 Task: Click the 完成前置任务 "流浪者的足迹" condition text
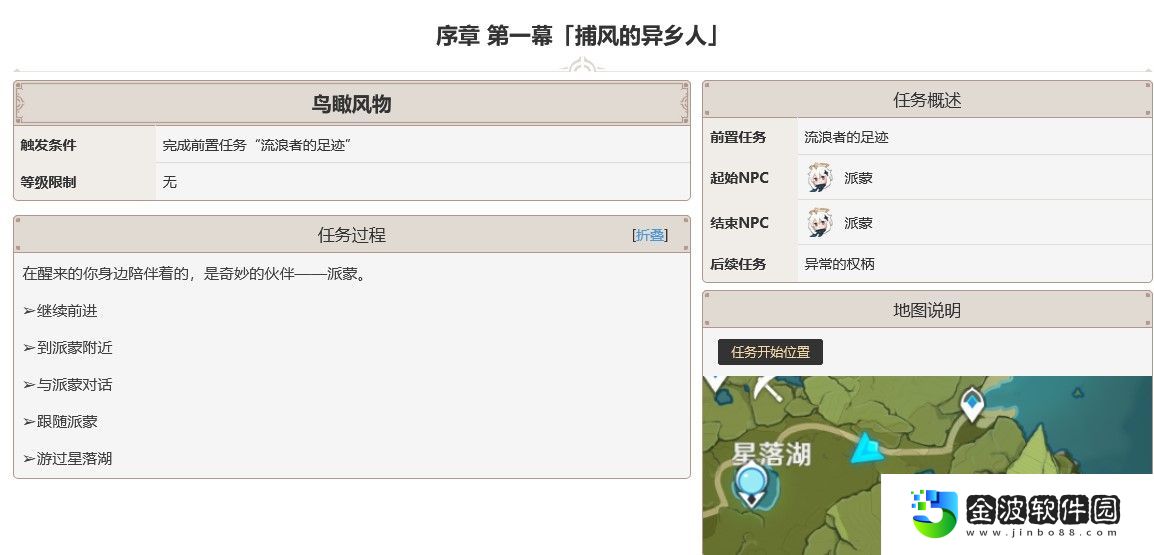click(256, 145)
